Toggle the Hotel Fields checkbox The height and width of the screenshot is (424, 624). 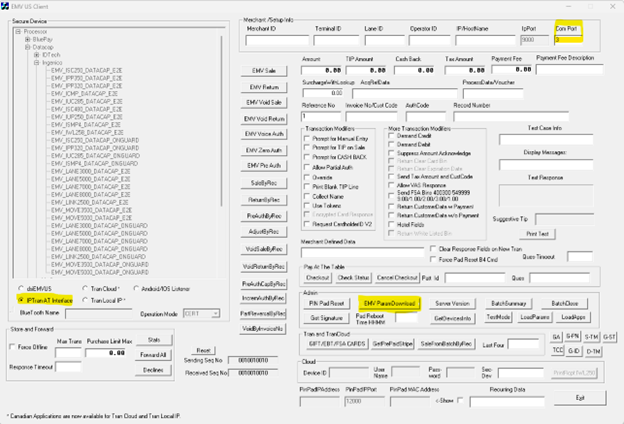pyautogui.click(x=391, y=224)
